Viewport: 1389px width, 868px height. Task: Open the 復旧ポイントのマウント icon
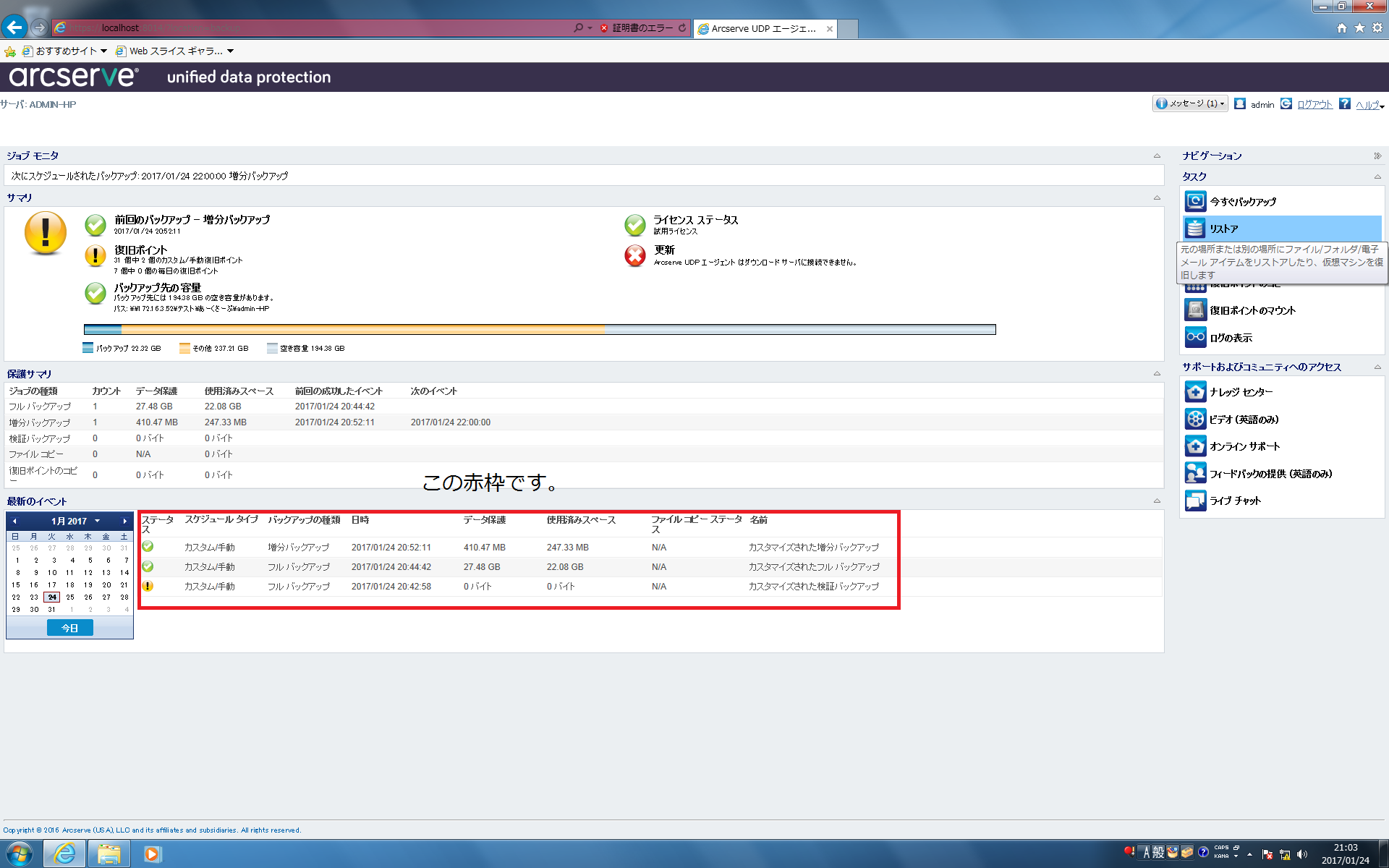(x=1195, y=310)
